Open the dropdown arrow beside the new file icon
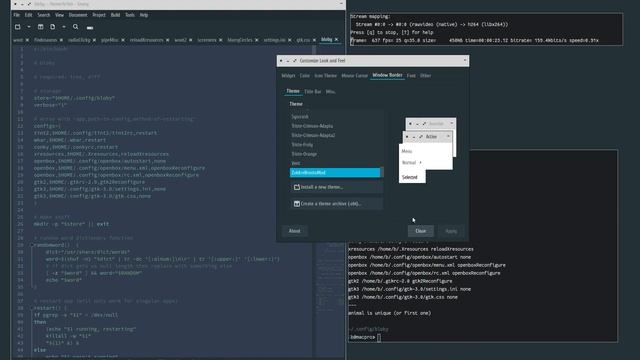The height and width of the screenshot is (360, 640). [29, 27]
